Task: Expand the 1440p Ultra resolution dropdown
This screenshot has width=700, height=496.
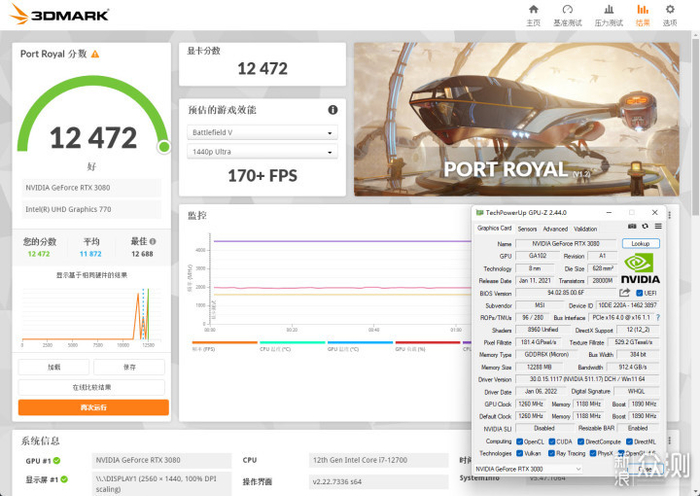Action: [262, 152]
